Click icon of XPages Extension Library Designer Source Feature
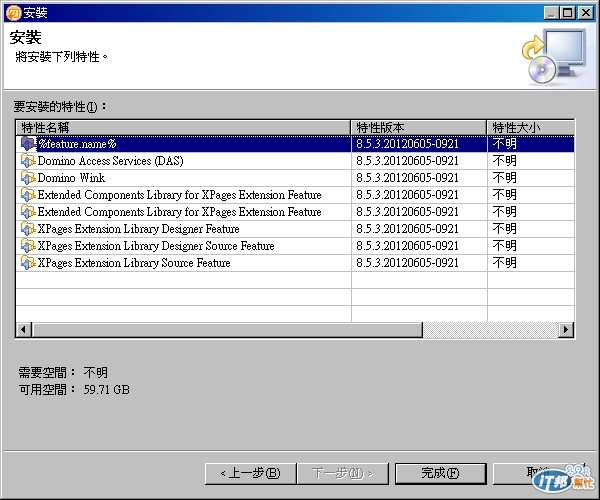 (x=28, y=246)
